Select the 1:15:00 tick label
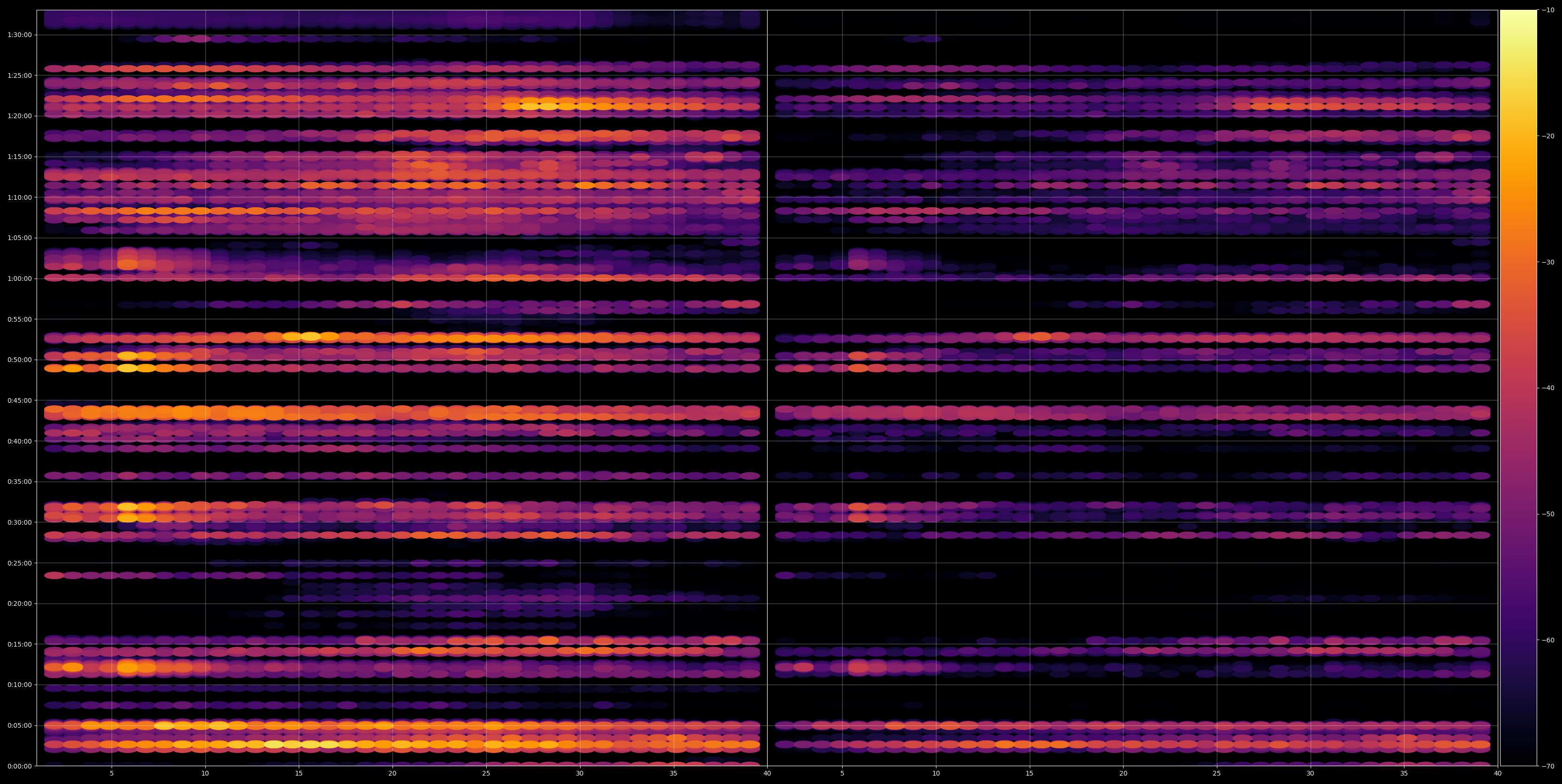Image resolution: width=1562 pixels, height=784 pixels. coord(19,157)
